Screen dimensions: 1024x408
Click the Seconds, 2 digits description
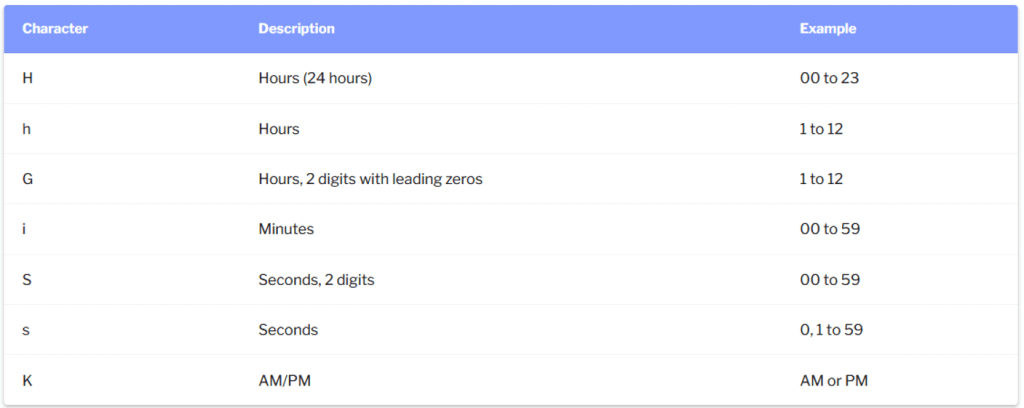316,280
